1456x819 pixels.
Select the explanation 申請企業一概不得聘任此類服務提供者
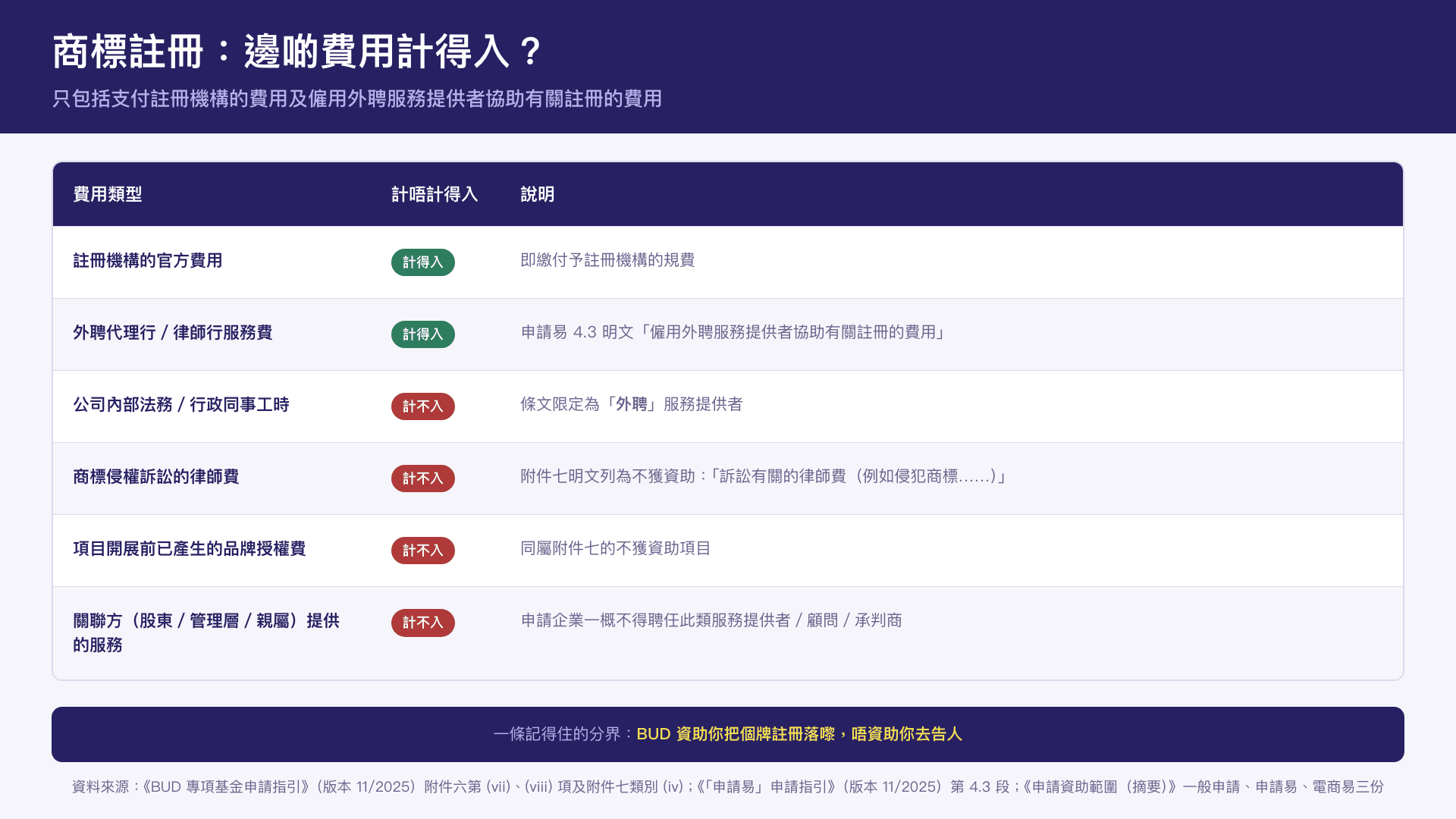click(x=711, y=620)
